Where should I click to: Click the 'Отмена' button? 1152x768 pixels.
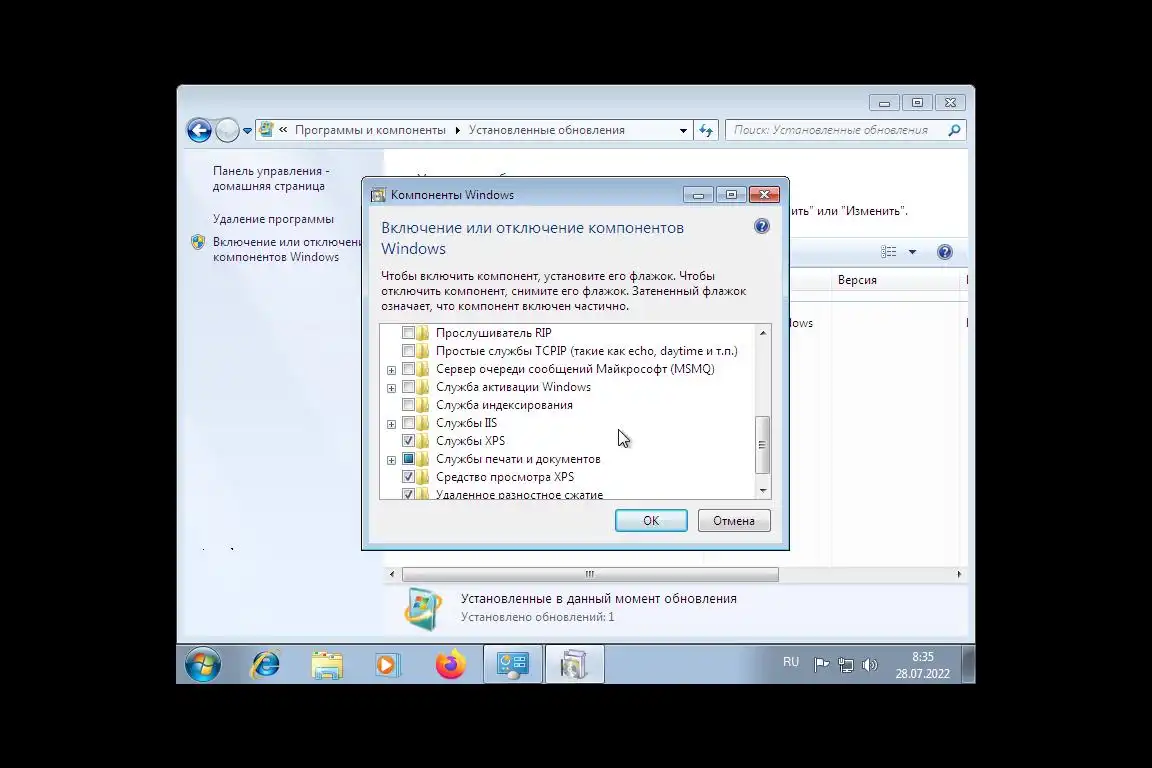[x=734, y=520]
